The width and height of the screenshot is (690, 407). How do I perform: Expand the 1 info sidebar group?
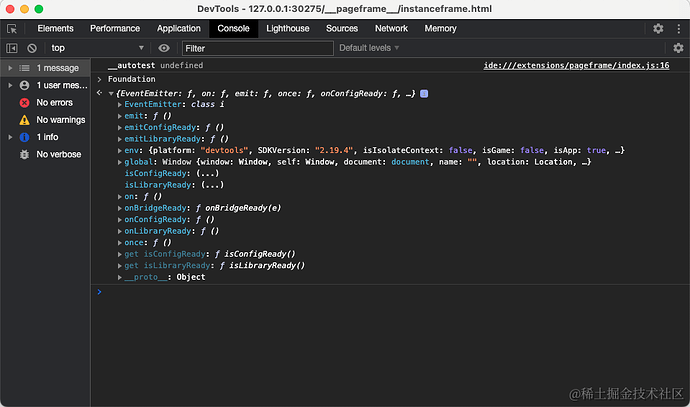10,137
